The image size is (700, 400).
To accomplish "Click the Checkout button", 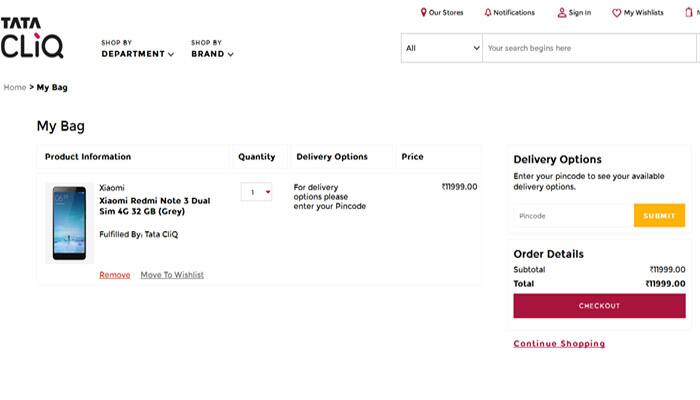I will click(599, 306).
